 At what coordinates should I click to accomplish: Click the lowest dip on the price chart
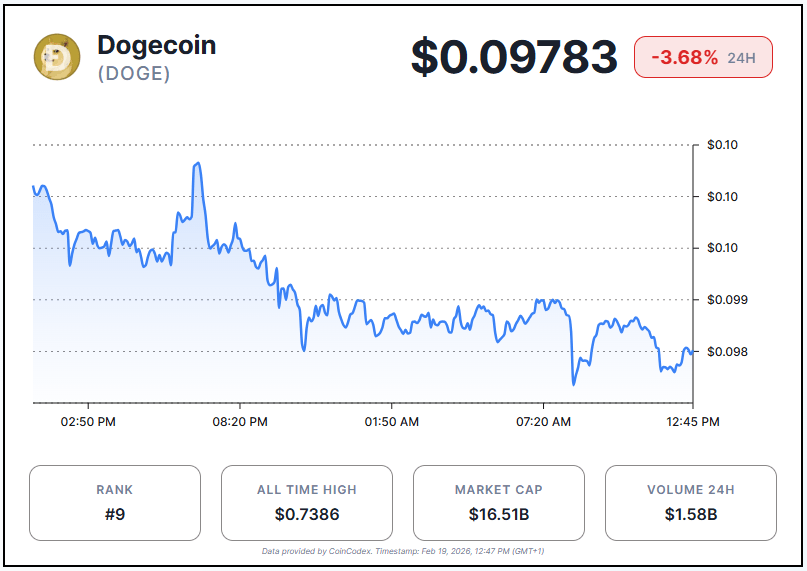click(574, 383)
